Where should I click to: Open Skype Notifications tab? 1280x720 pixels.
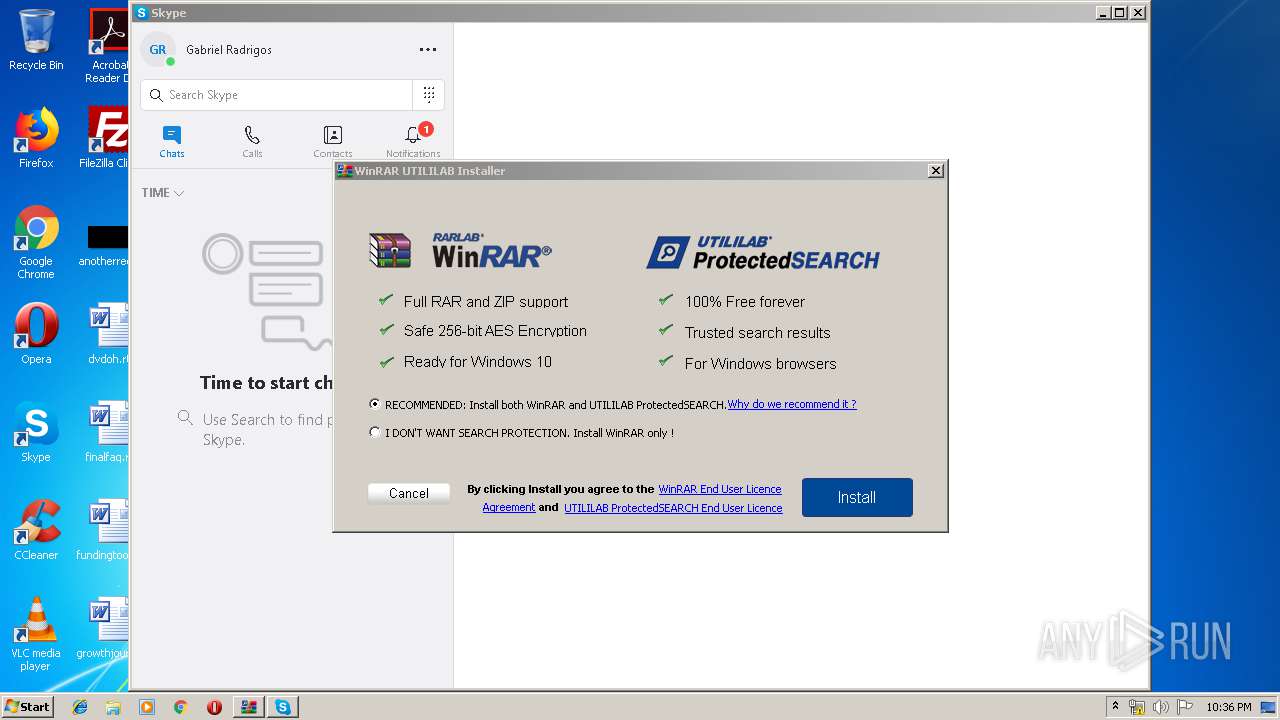(x=413, y=141)
